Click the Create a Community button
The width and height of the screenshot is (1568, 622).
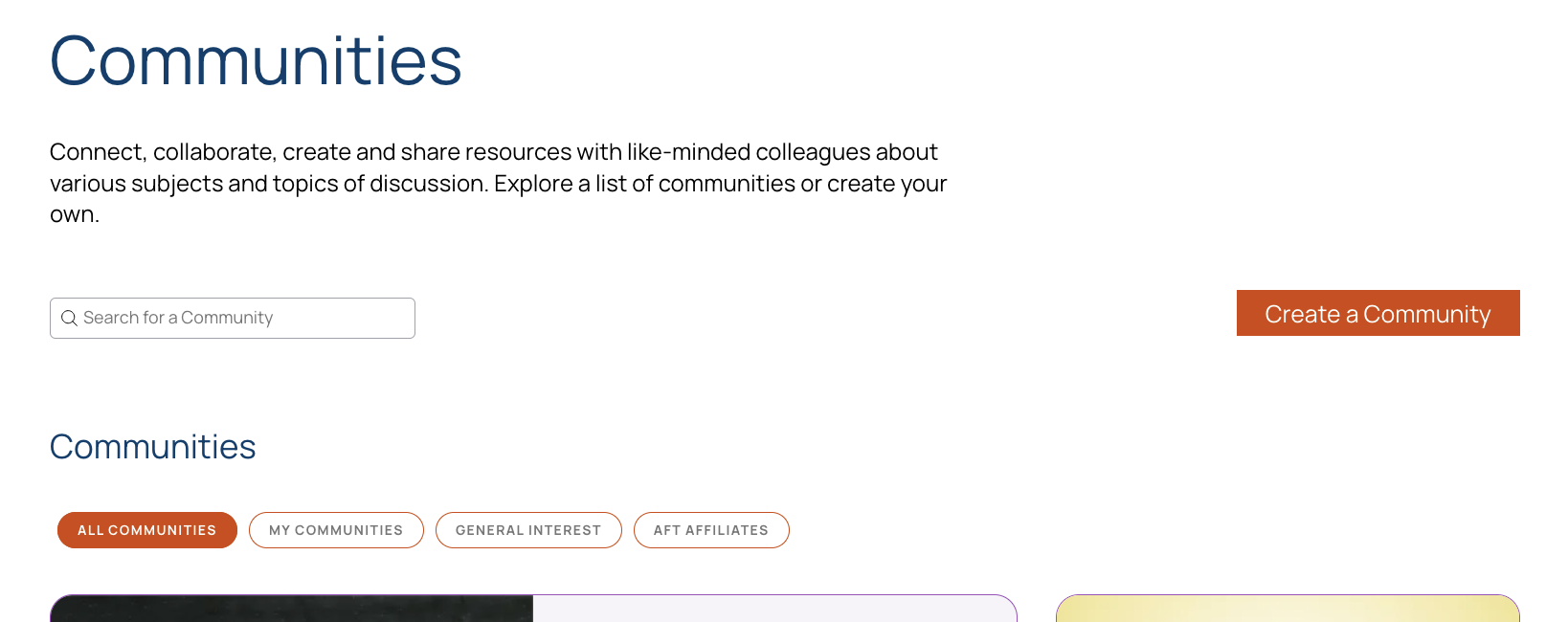point(1378,313)
